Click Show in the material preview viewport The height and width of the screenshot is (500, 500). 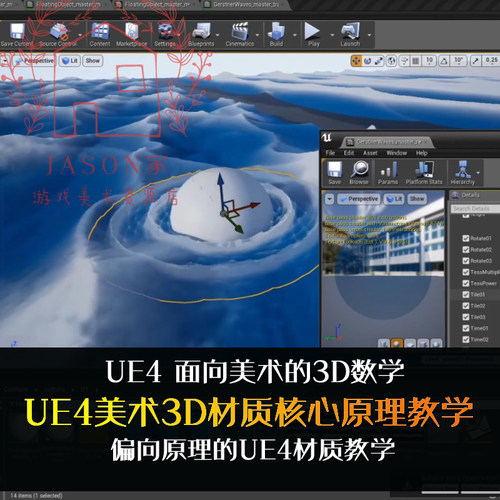coord(417,199)
